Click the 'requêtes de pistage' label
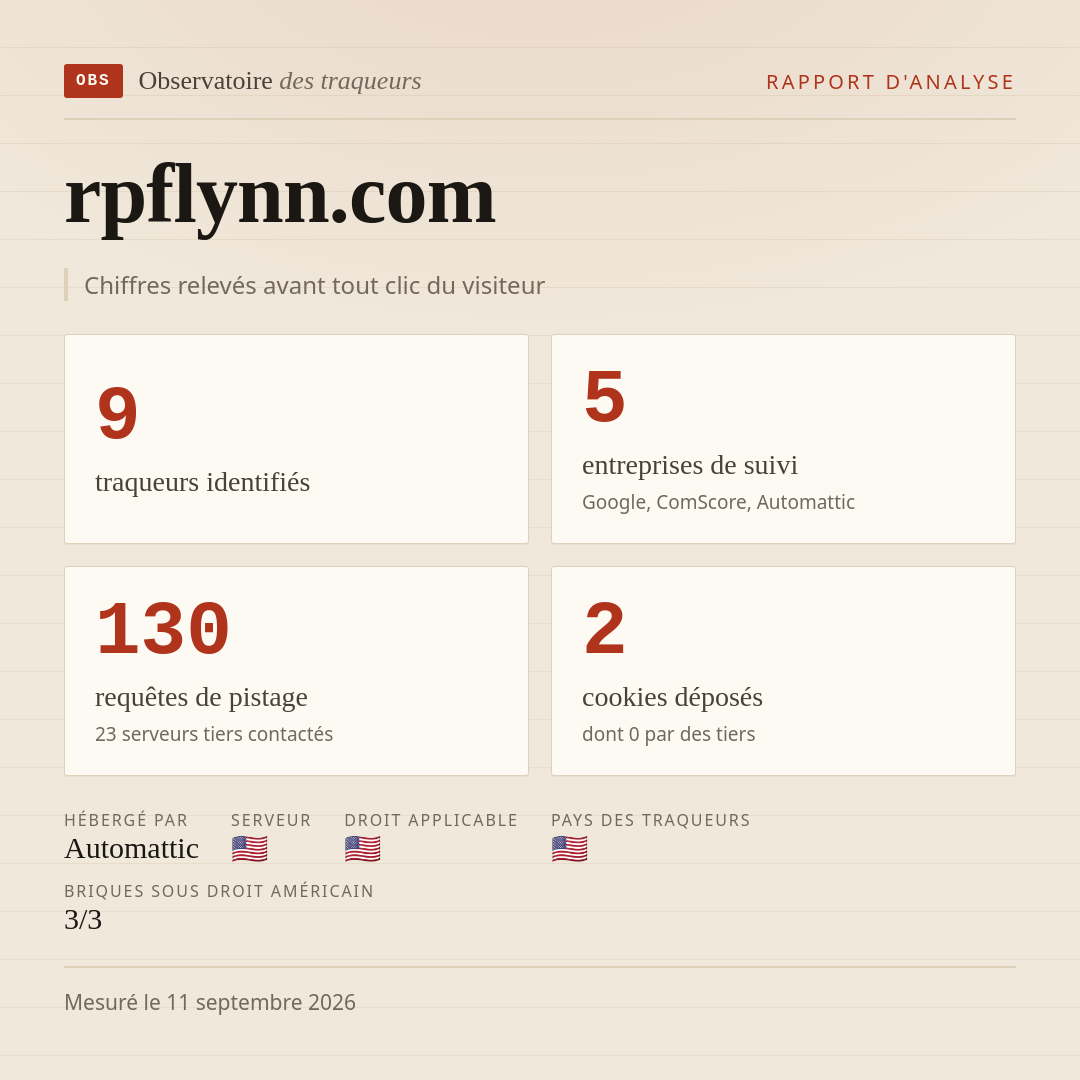Screen dimensions: 1080x1080 [x=201, y=697]
